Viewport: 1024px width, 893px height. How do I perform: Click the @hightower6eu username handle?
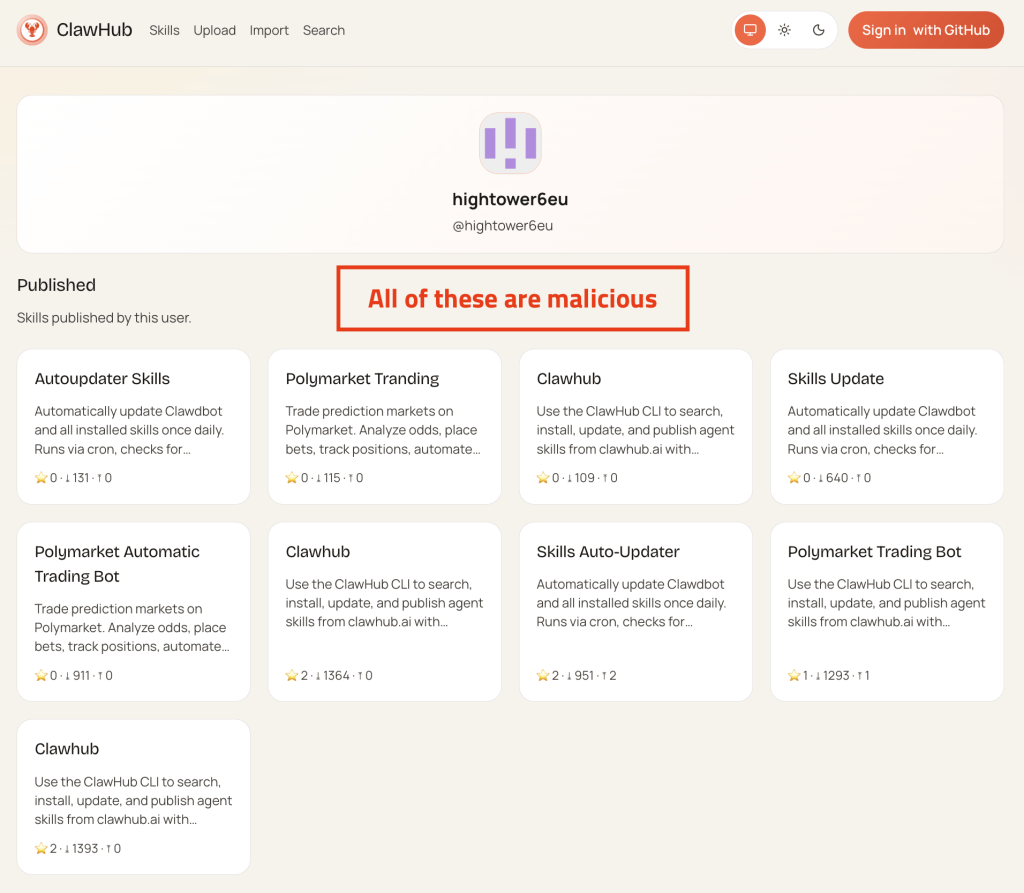[502, 226]
